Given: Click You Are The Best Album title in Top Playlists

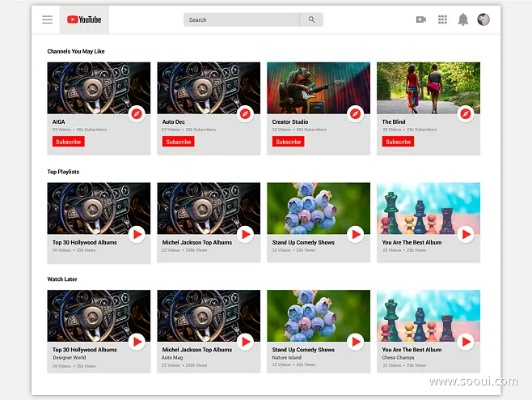Looking at the screenshot, I should coord(412,242).
